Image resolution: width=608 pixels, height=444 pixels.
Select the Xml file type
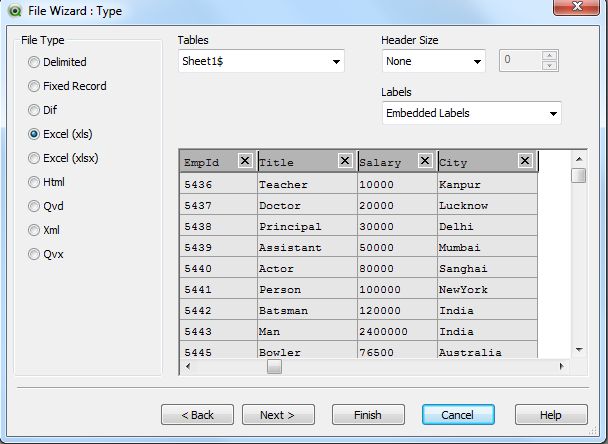[44, 230]
